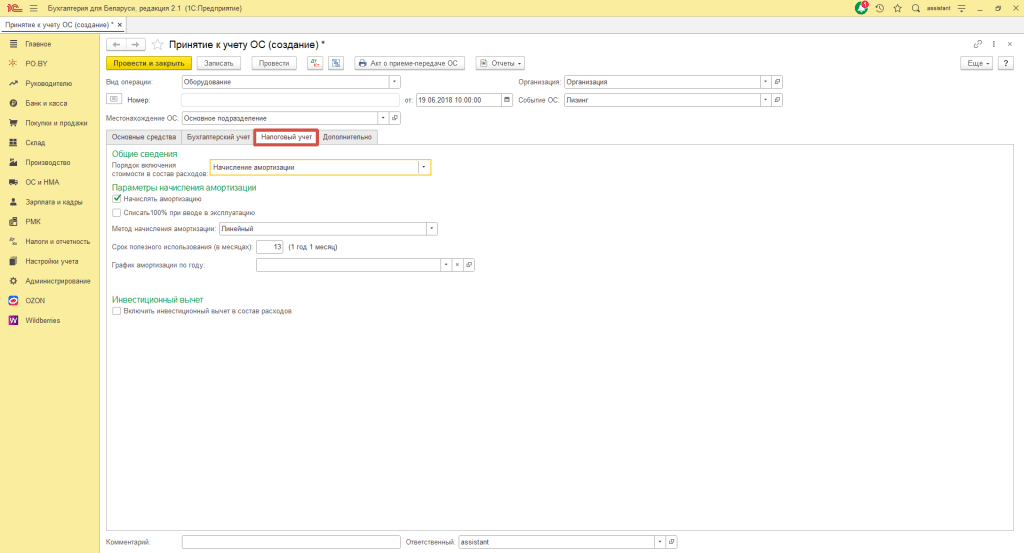Image resolution: width=1024 pixels, height=553 pixels.
Task: Open Администрирование section in sidebar
Action: pos(57,281)
